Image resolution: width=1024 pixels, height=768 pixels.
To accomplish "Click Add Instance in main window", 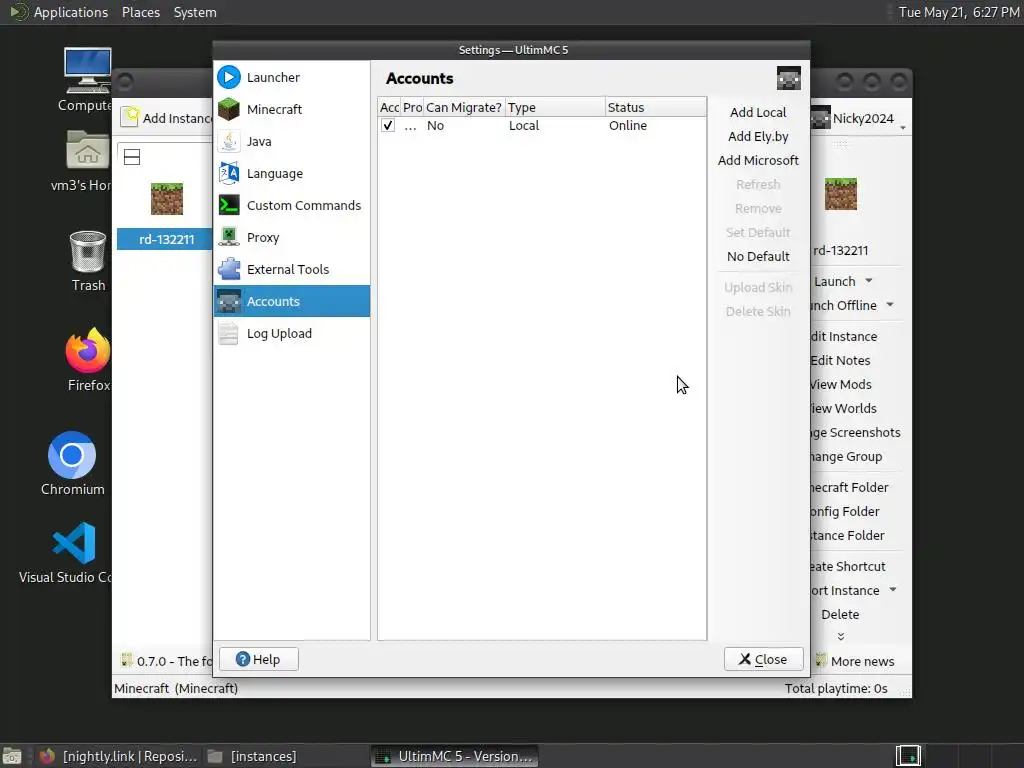I will (x=167, y=118).
